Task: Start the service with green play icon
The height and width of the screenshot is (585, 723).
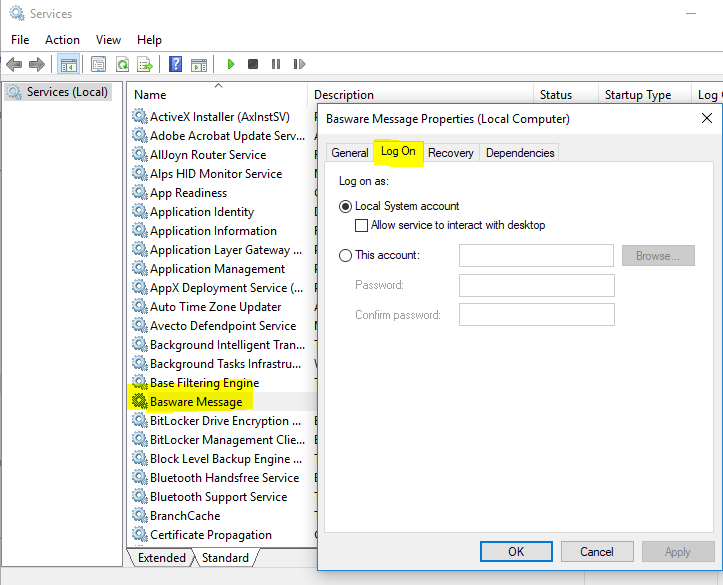Action: click(x=231, y=64)
